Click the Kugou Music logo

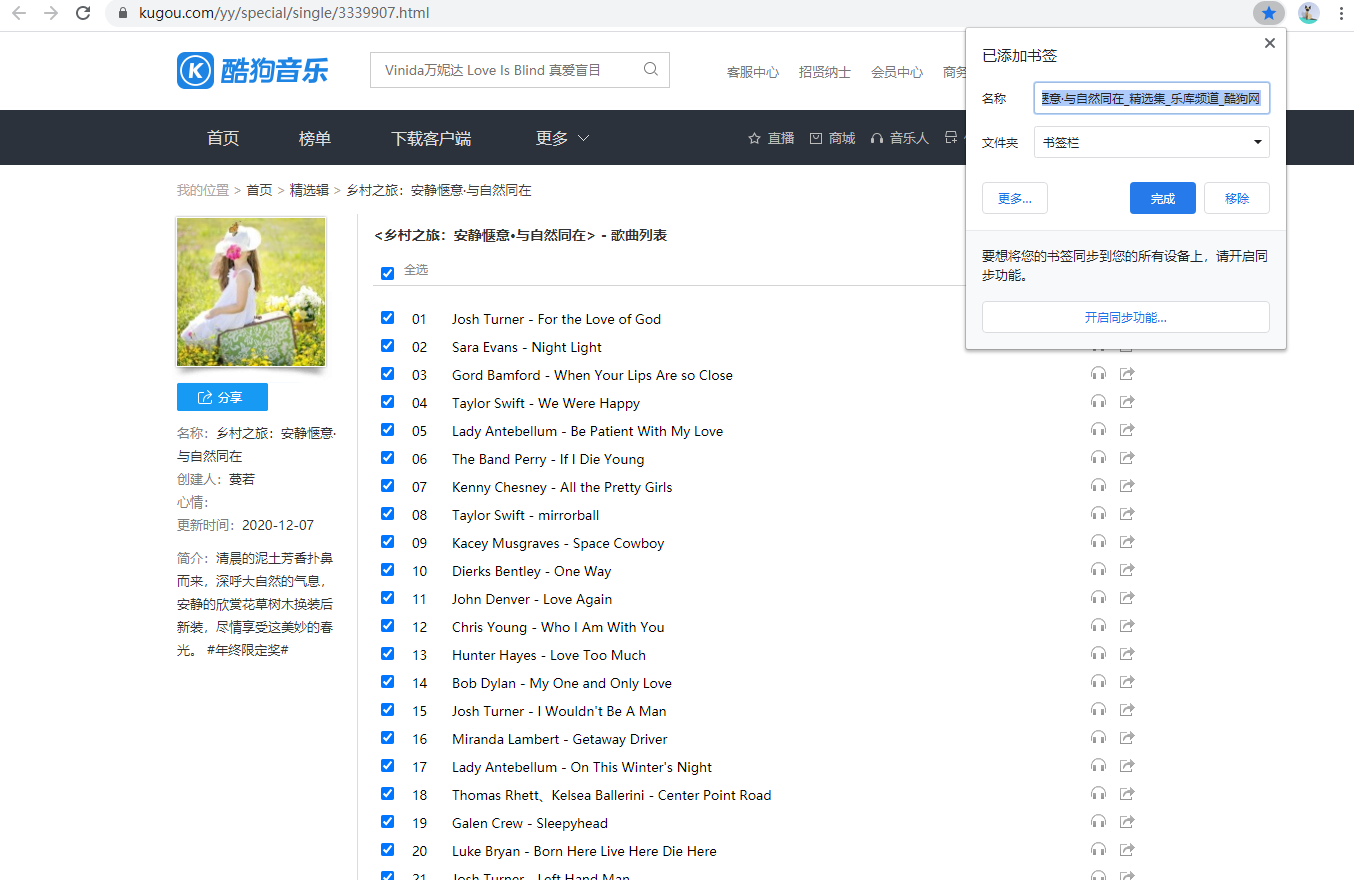(252, 70)
